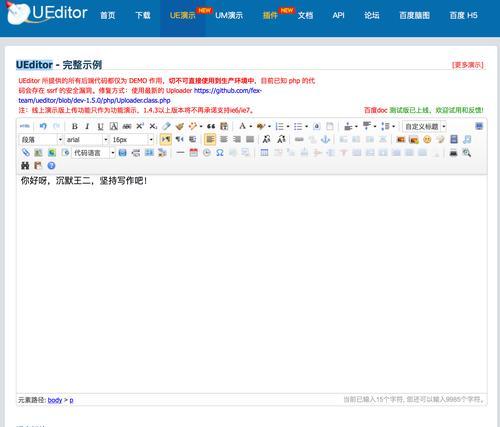Redo the last undone edit
Image resolution: width=500 pixels, height=427 pixels.
(56, 126)
